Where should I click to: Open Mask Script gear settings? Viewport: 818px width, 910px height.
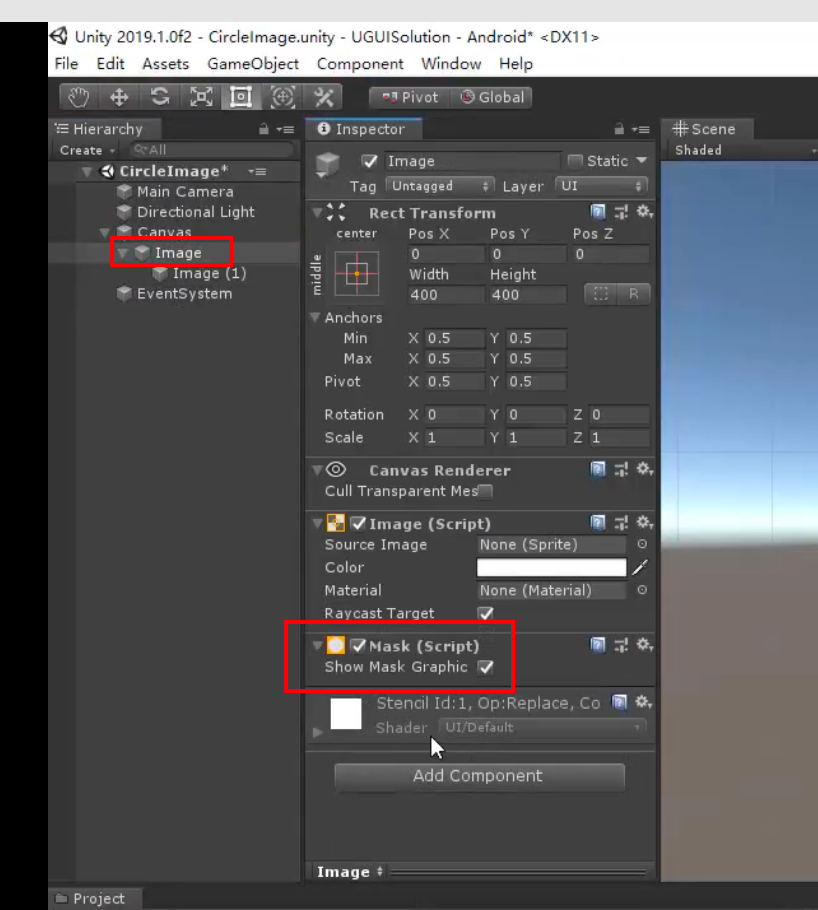(x=644, y=645)
